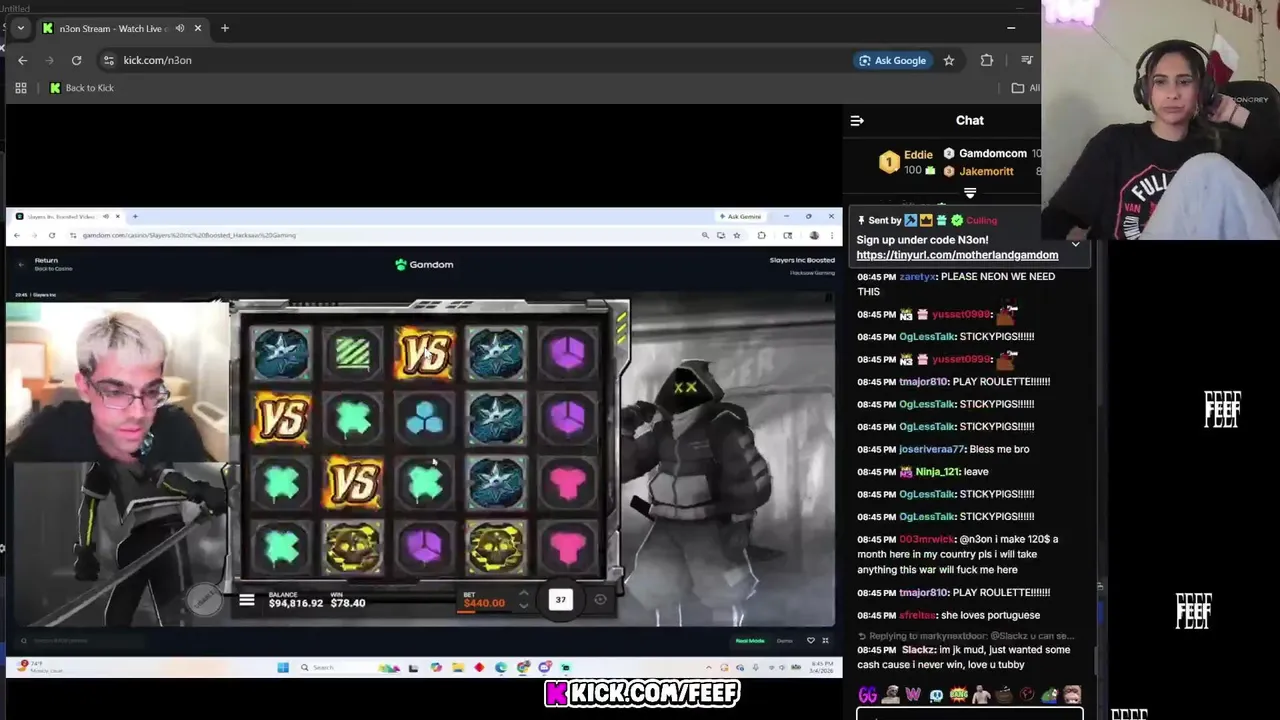Click the Ask Gemini button in inner browser
This screenshot has height=720, width=1280.
coord(740,216)
